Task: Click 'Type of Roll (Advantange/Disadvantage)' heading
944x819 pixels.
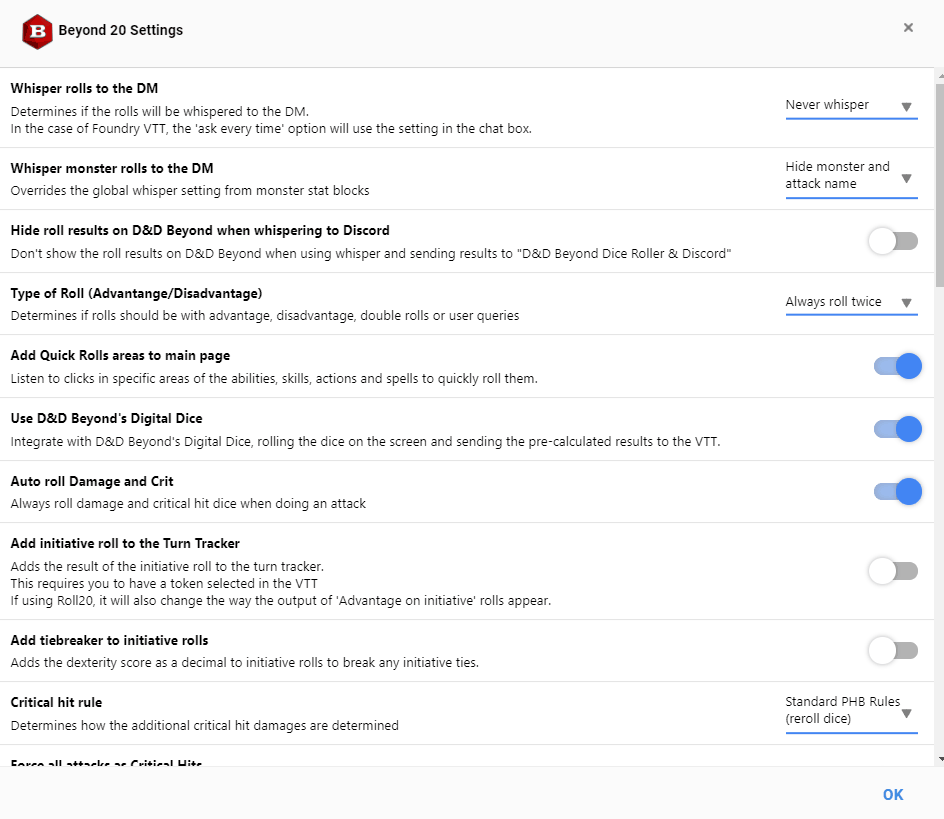Action: tap(137, 293)
